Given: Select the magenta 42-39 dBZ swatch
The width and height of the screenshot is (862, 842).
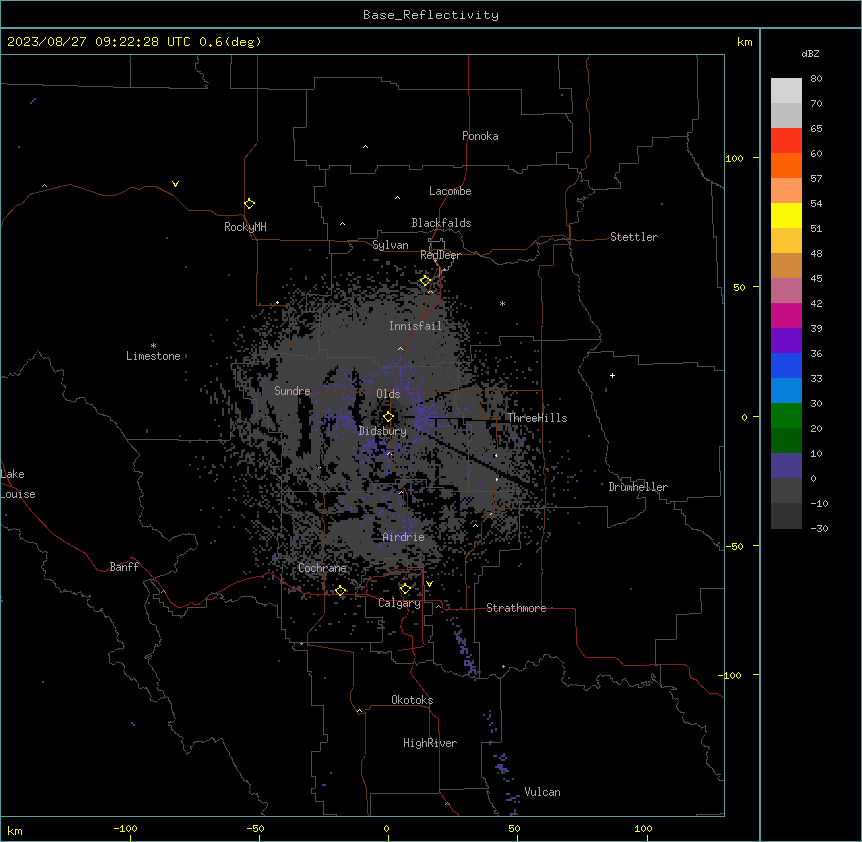Looking at the screenshot, I should click(x=786, y=315).
